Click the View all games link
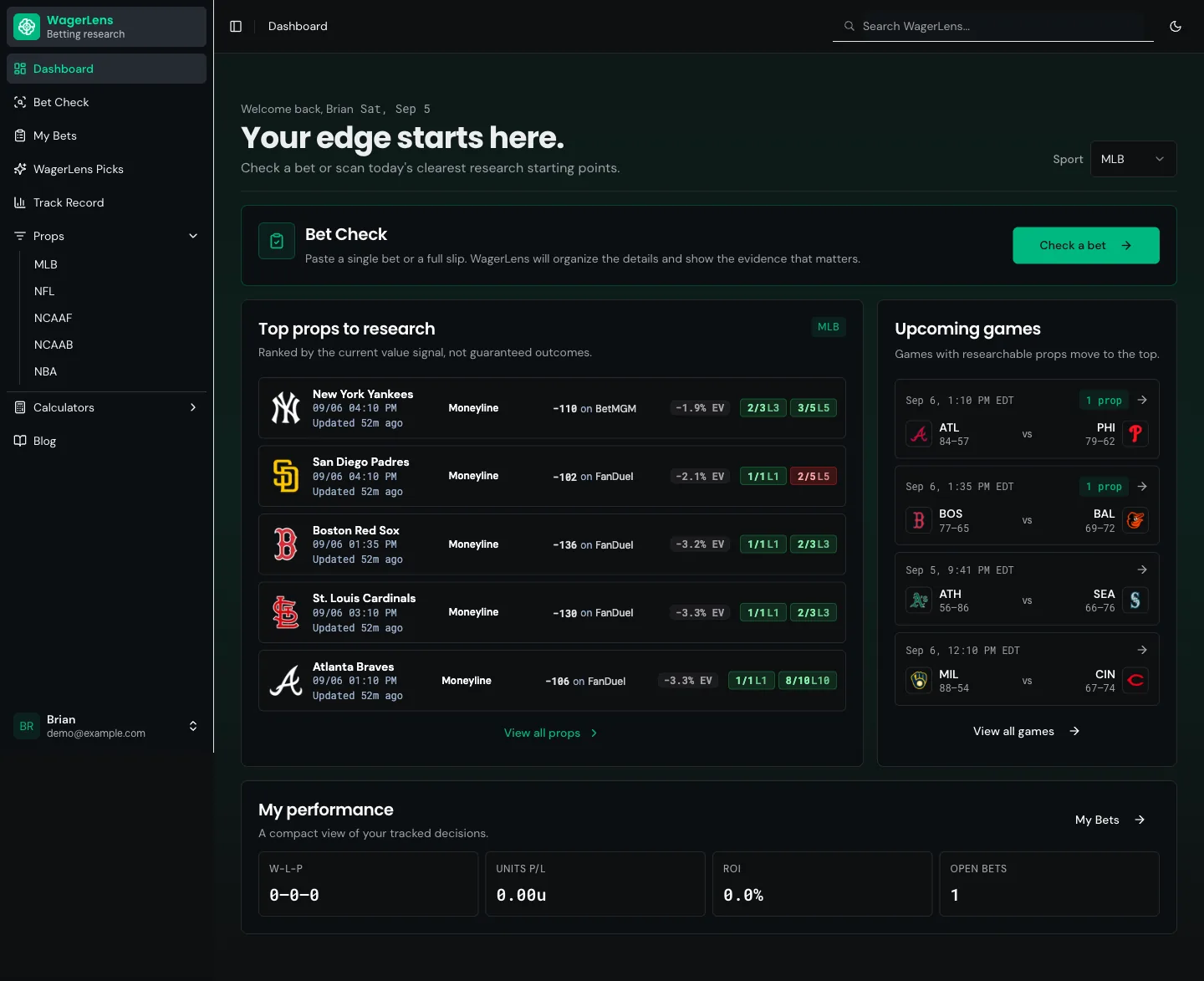The image size is (1204, 981). (x=1027, y=731)
